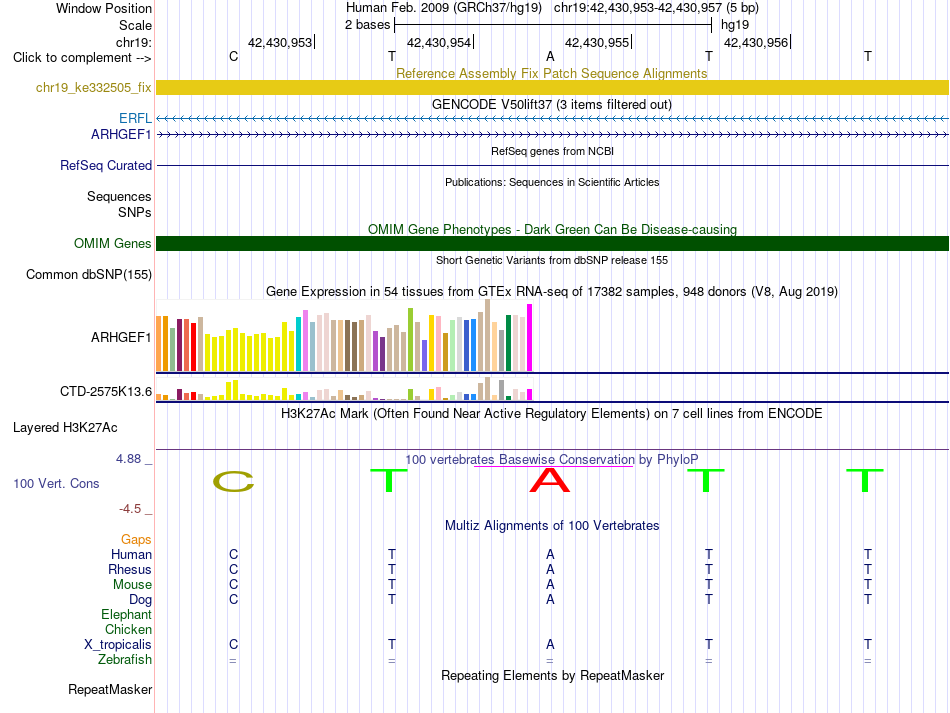The width and height of the screenshot is (950, 713).
Task: Click the 42,430,955 position label
Action: [x=597, y=42]
